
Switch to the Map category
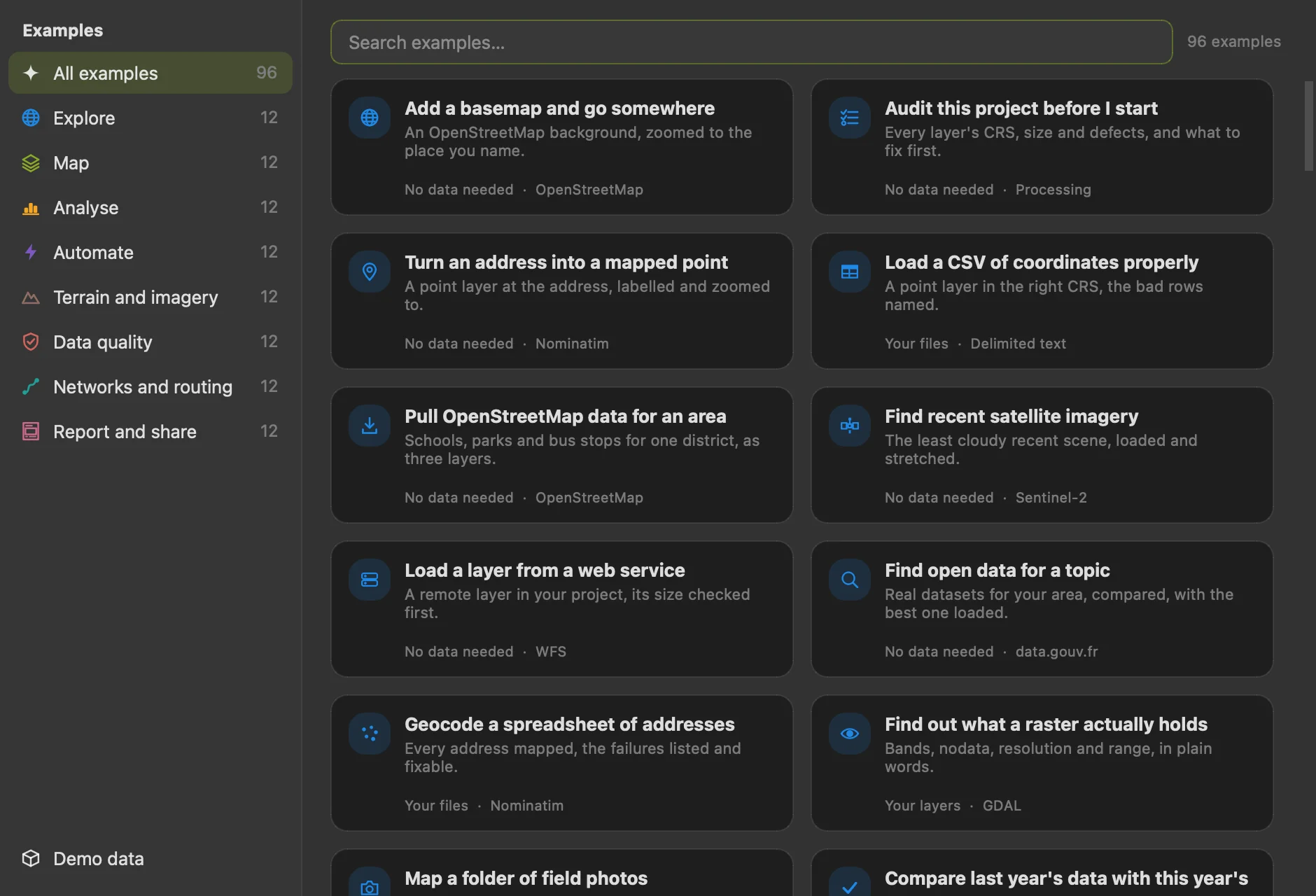pos(150,162)
